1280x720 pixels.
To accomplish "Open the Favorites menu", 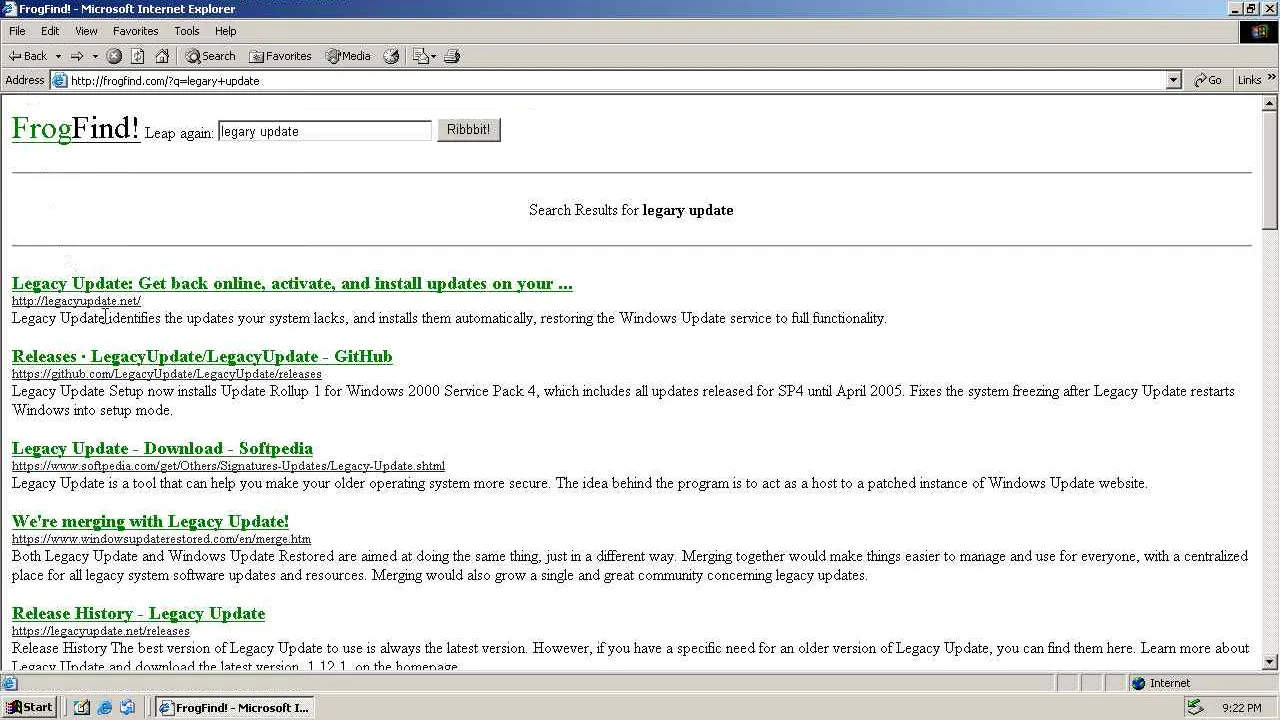I will [136, 31].
